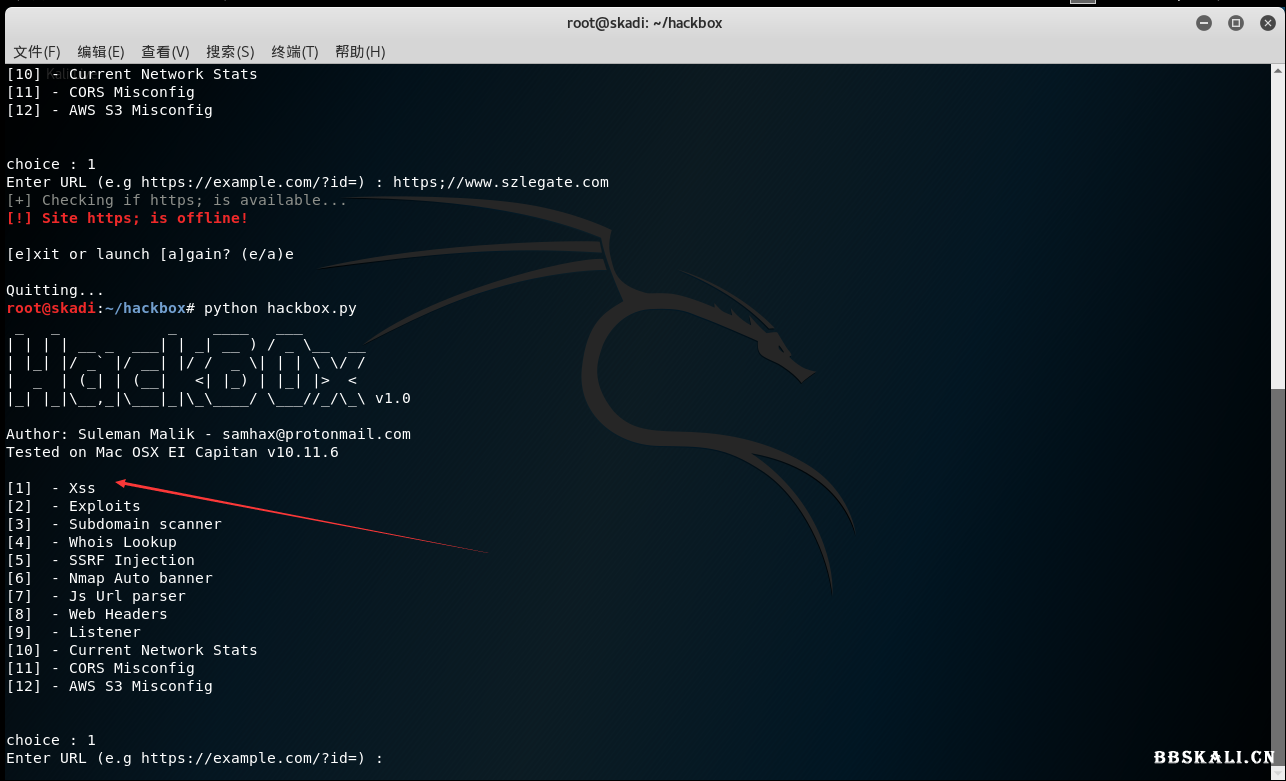The height and width of the screenshot is (781, 1286).
Task: Click the "[1] - Xss" option line
Action: pyautogui.click(x=52, y=488)
